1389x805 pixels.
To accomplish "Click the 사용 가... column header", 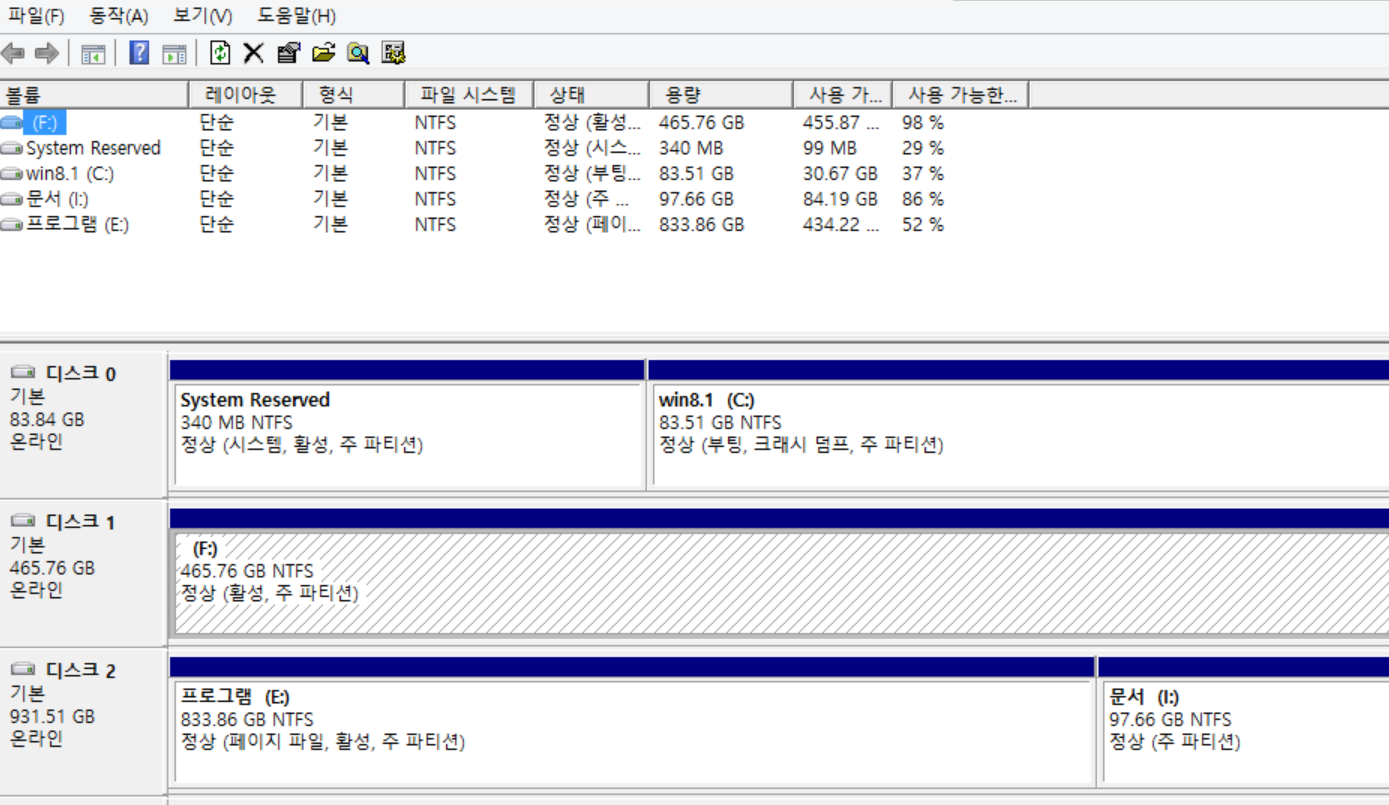I will pos(842,95).
